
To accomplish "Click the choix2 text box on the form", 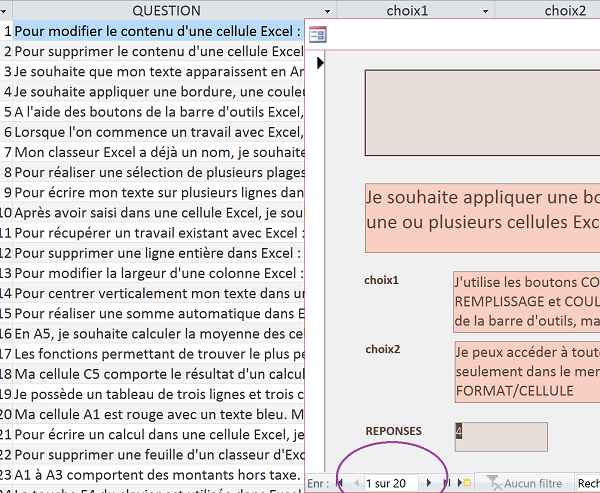I will pyautogui.click(x=527, y=372).
